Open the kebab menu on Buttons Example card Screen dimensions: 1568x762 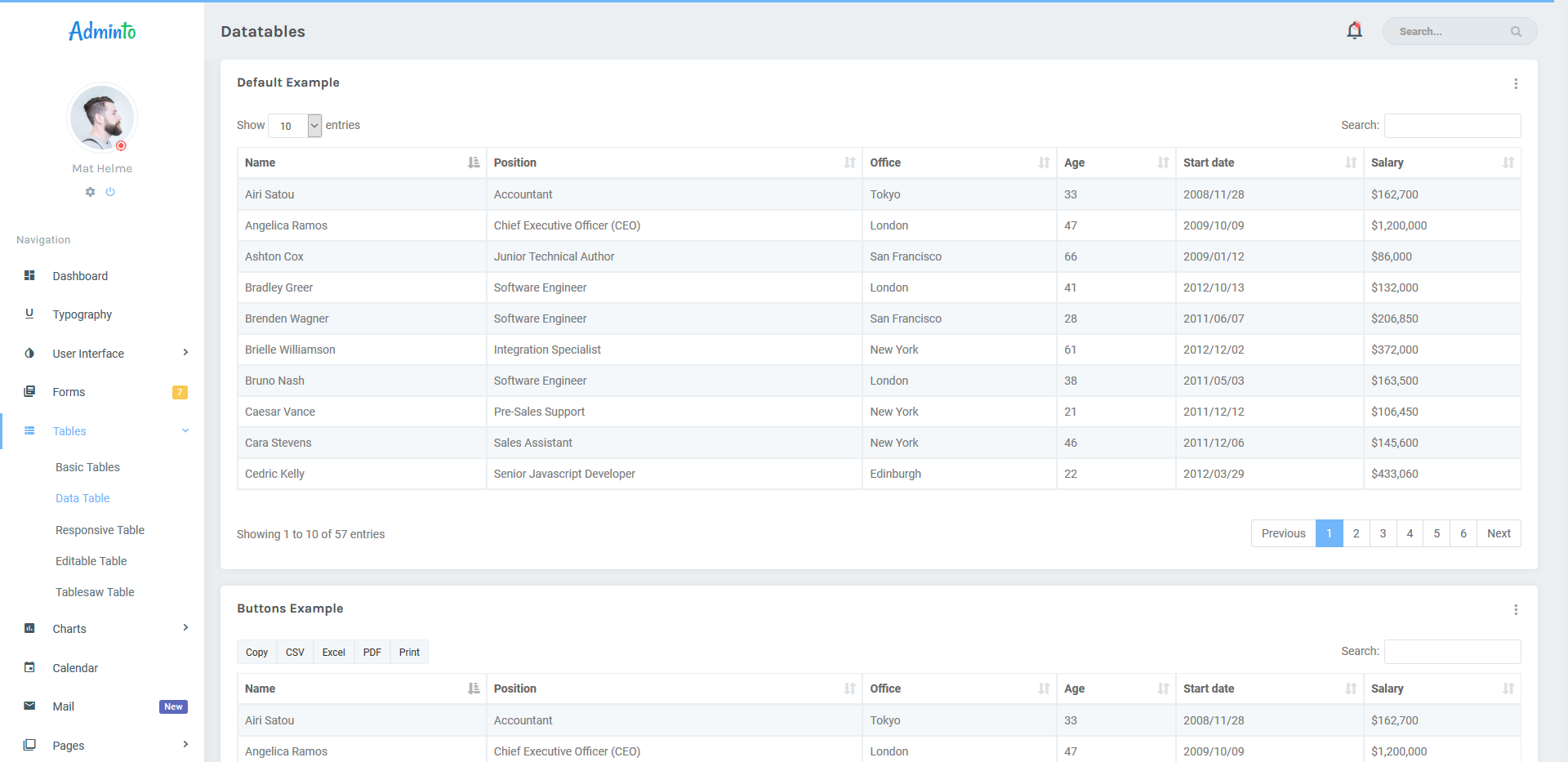[x=1516, y=609]
